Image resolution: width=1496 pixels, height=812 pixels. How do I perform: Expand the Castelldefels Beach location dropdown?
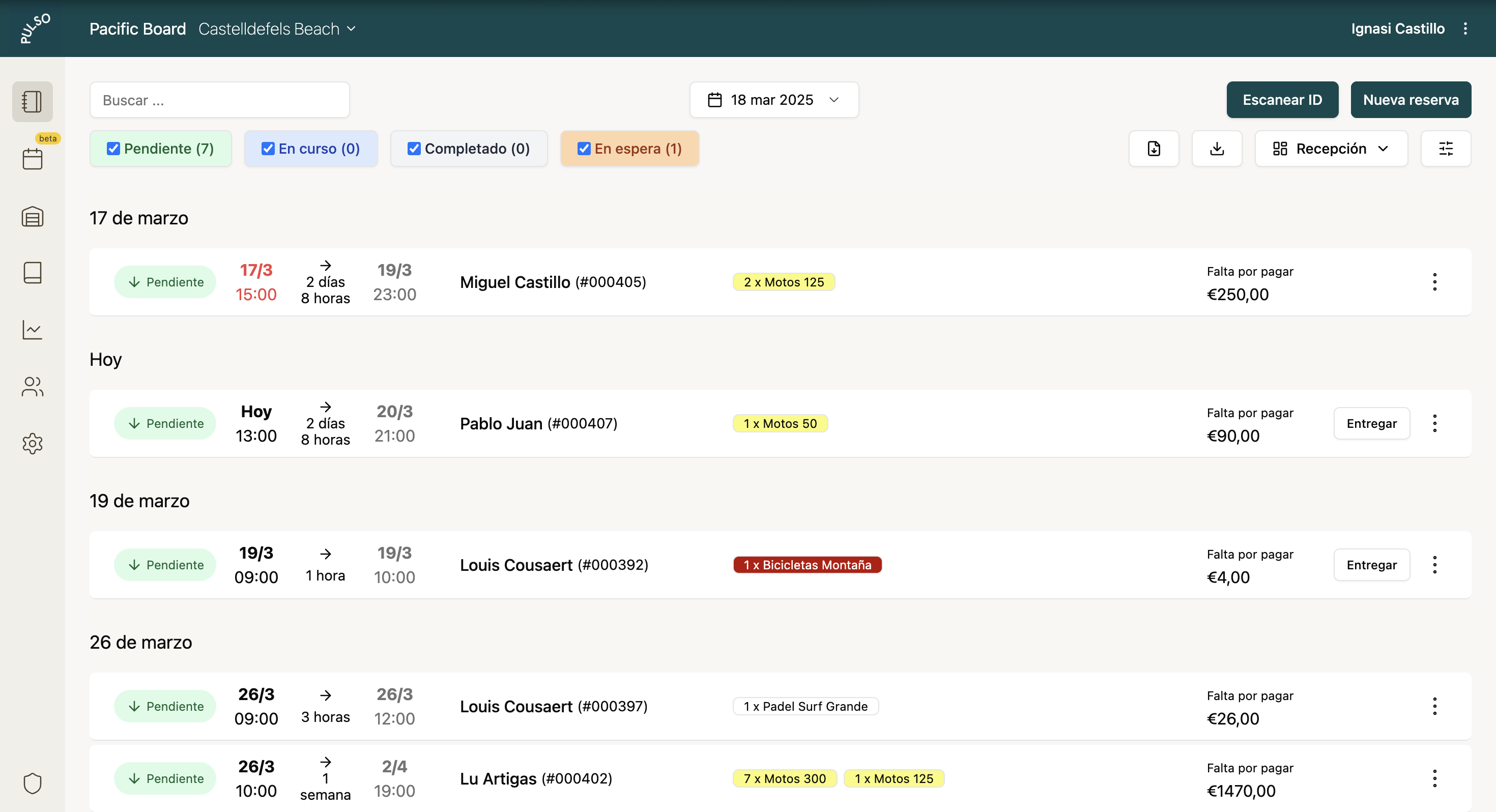point(277,28)
